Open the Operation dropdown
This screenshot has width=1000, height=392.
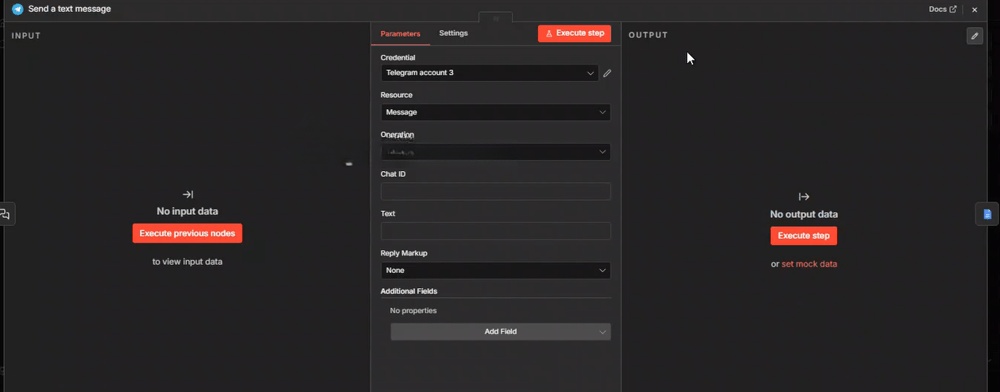496,152
